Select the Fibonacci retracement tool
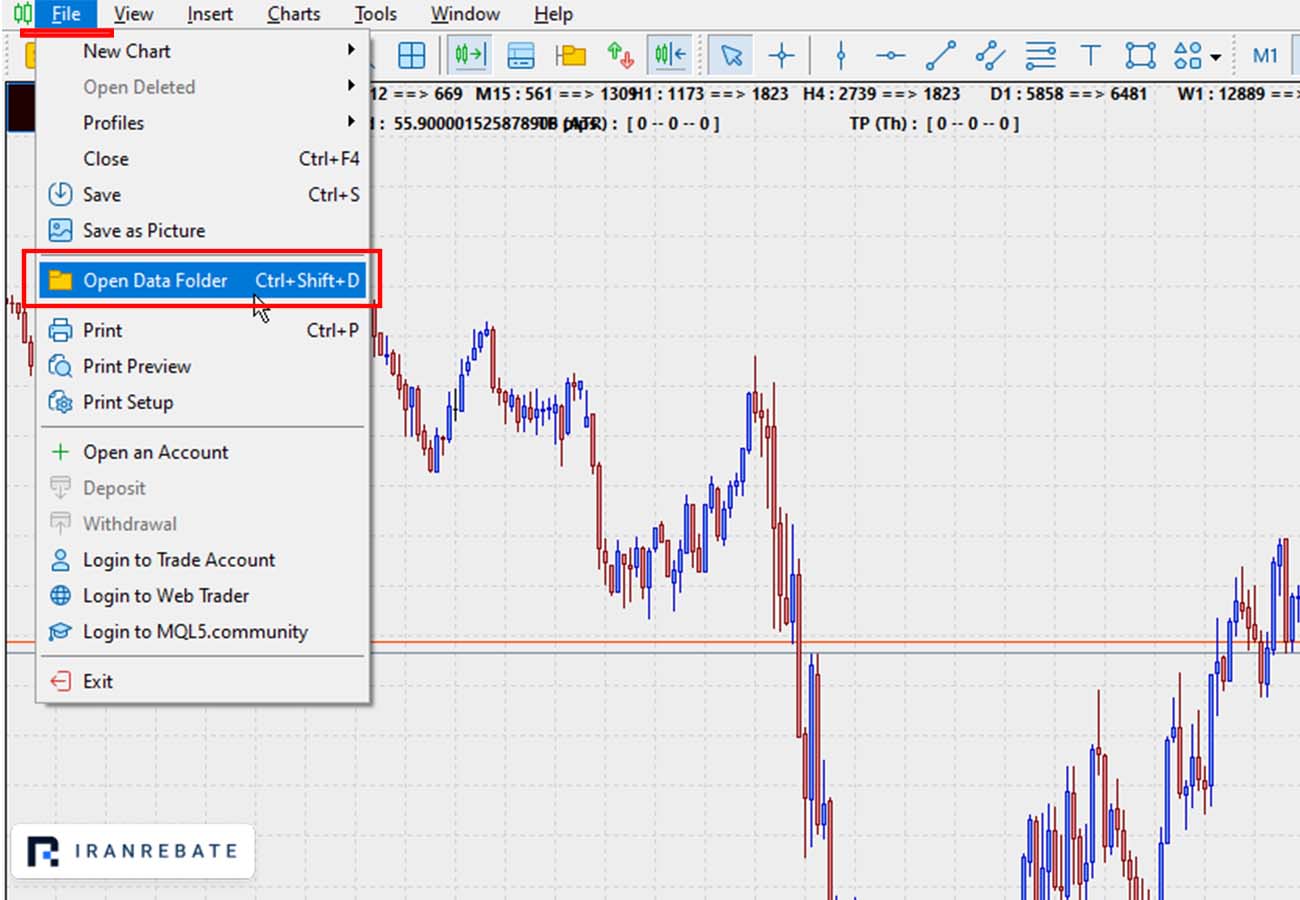 (x=1041, y=55)
